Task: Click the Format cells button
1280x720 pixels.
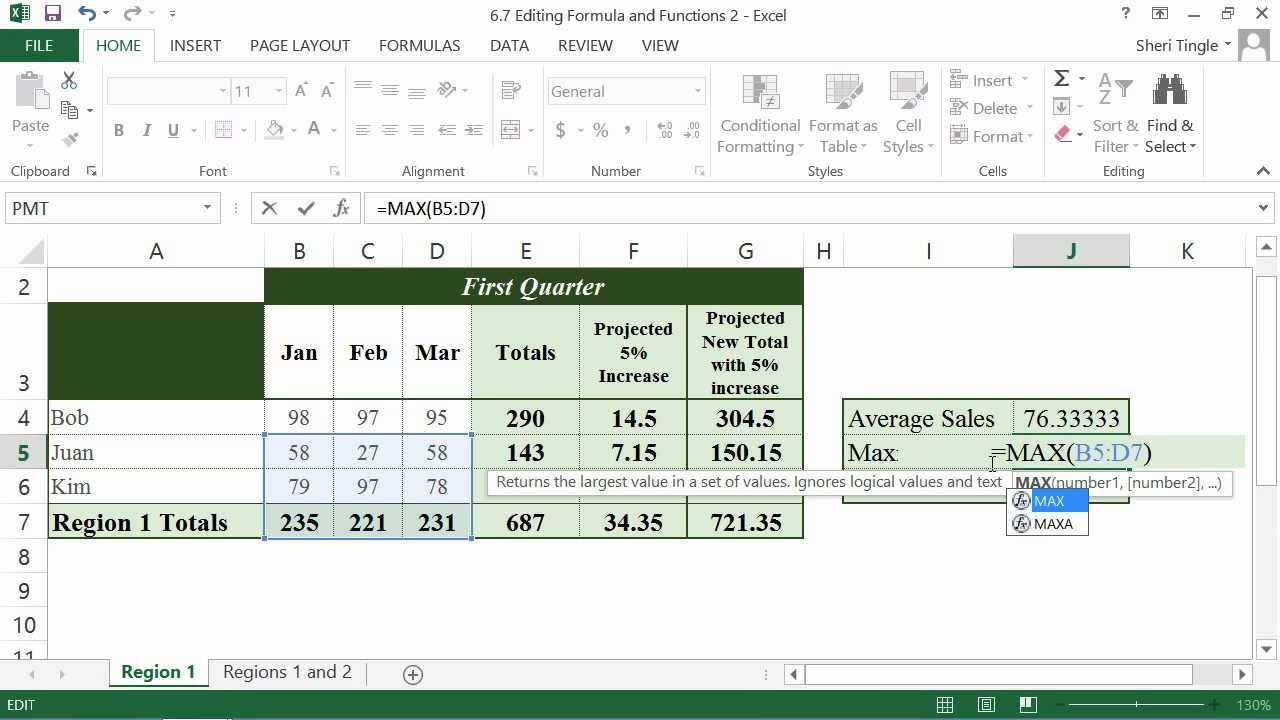Action: [x=992, y=136]
